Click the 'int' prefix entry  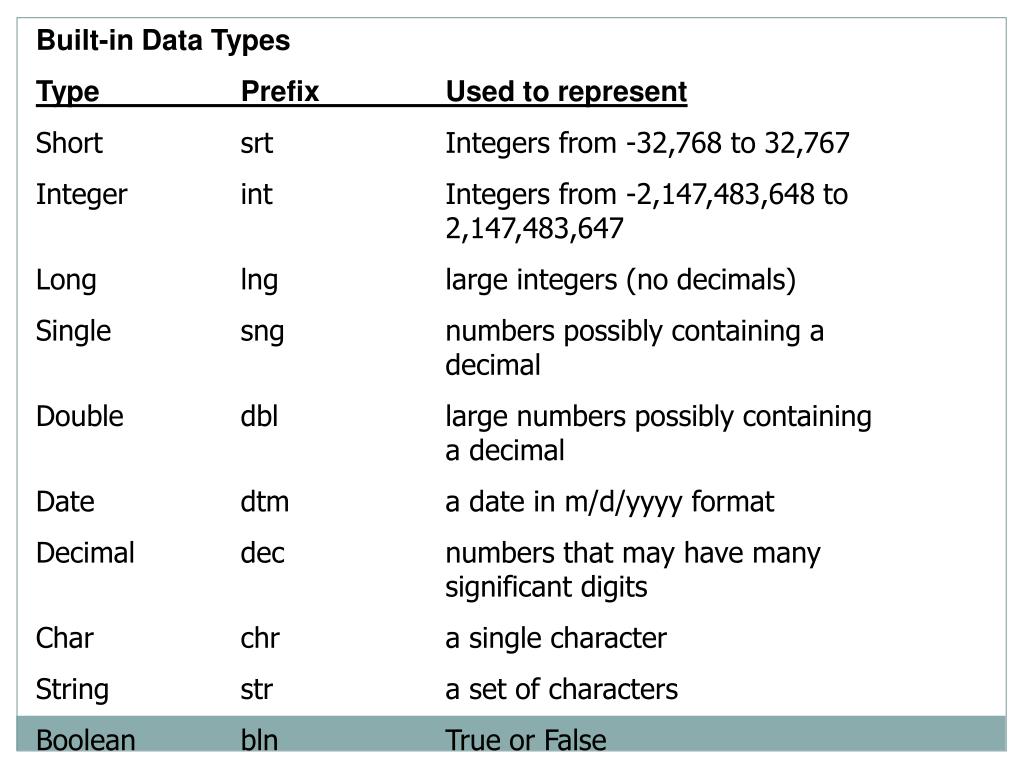[x=257, y=195]
